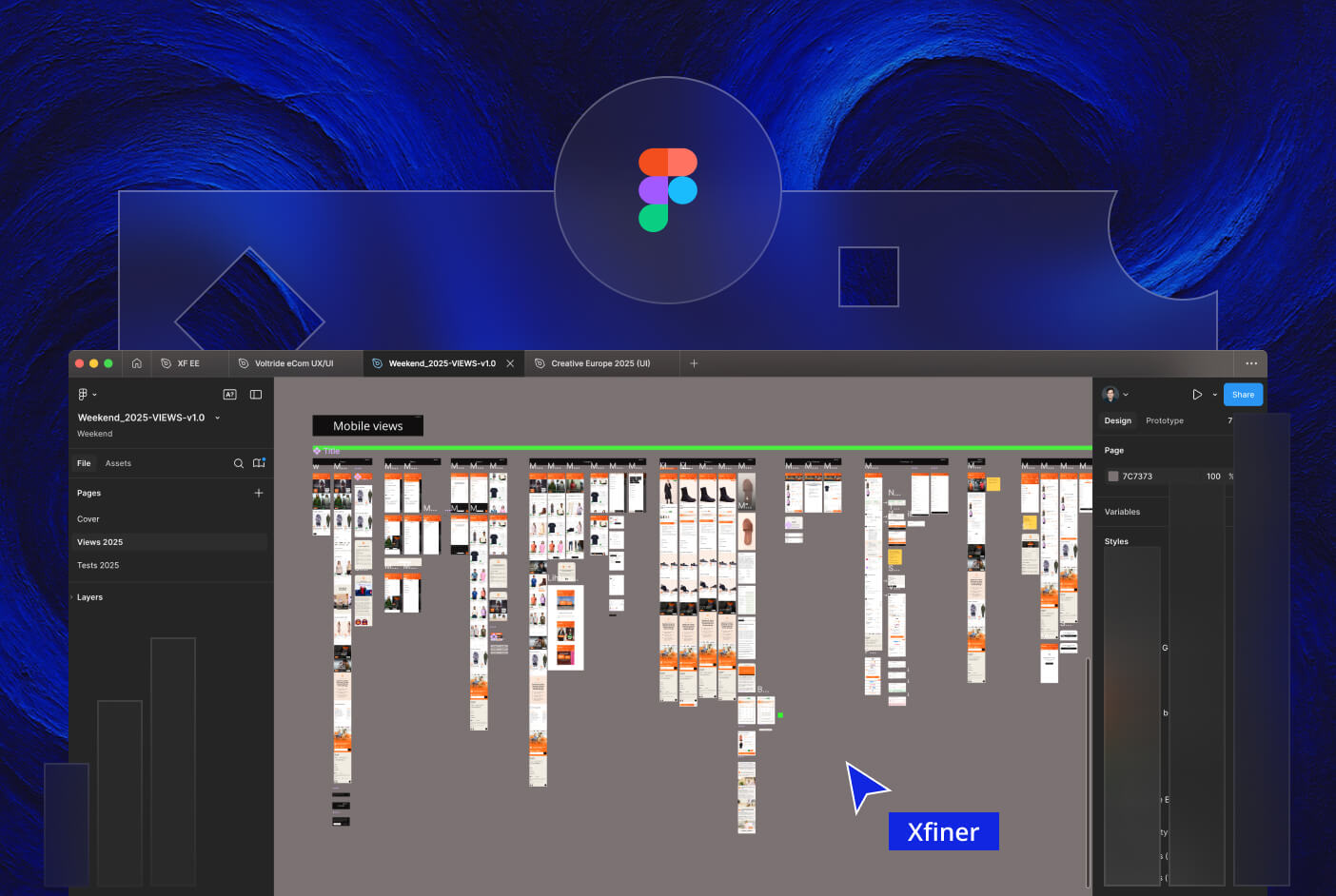The image size is (1336, 896).
Task: Edit the 7C7373 hex color field
Action: (1137, 477)
